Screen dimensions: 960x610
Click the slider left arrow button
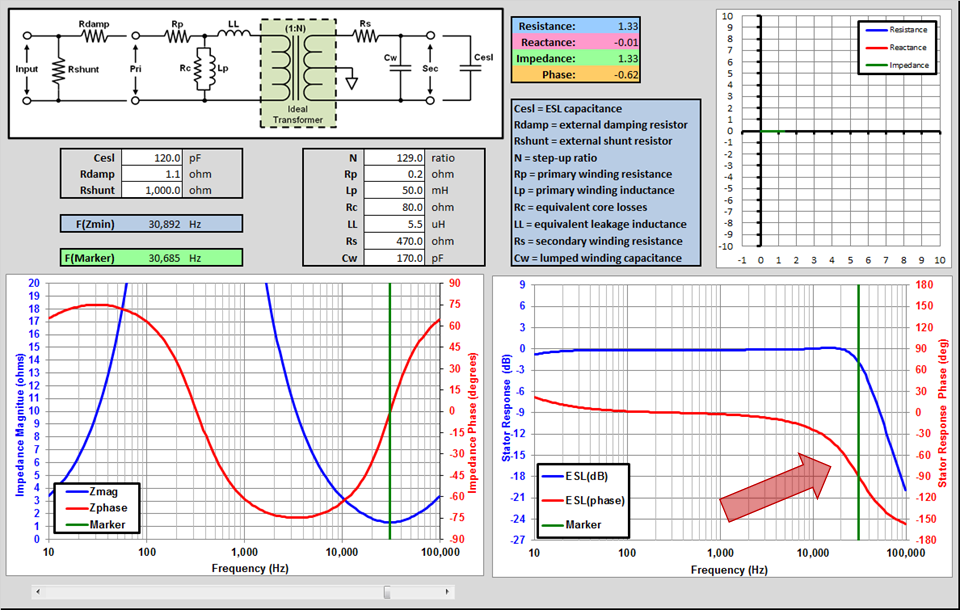point(38,592)
